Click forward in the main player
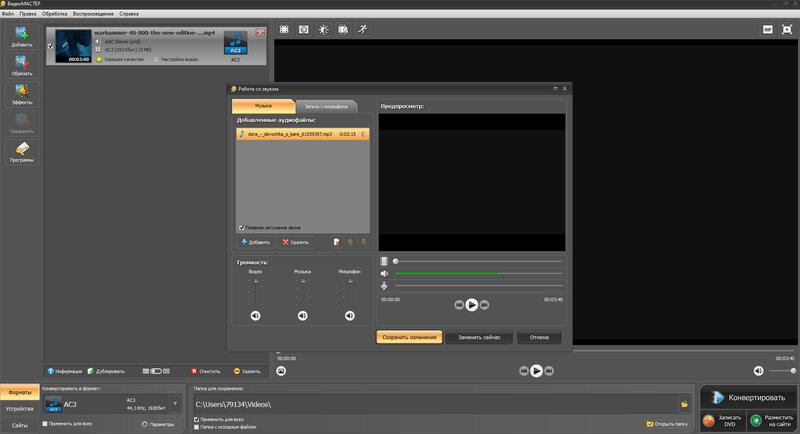This screenshot has width=800, height=434. coord(549,371)
